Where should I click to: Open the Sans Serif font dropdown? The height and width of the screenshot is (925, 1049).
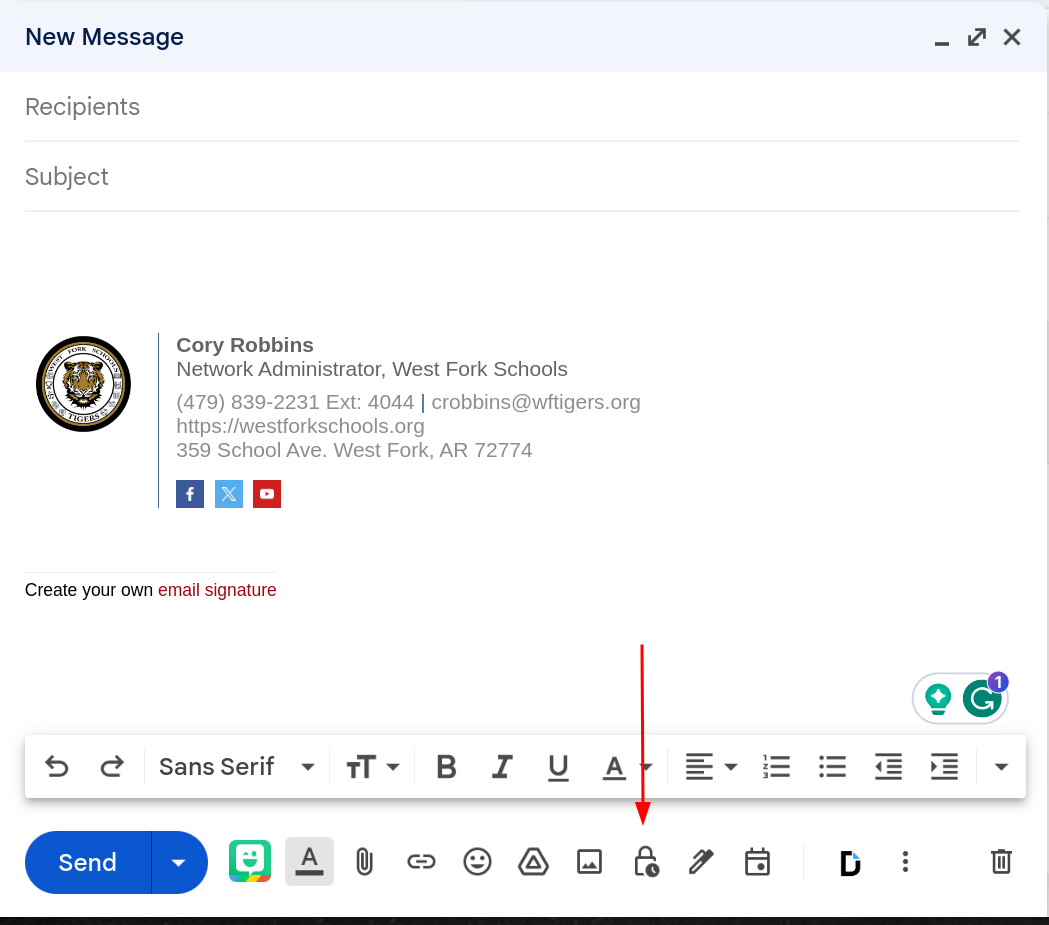236,766
